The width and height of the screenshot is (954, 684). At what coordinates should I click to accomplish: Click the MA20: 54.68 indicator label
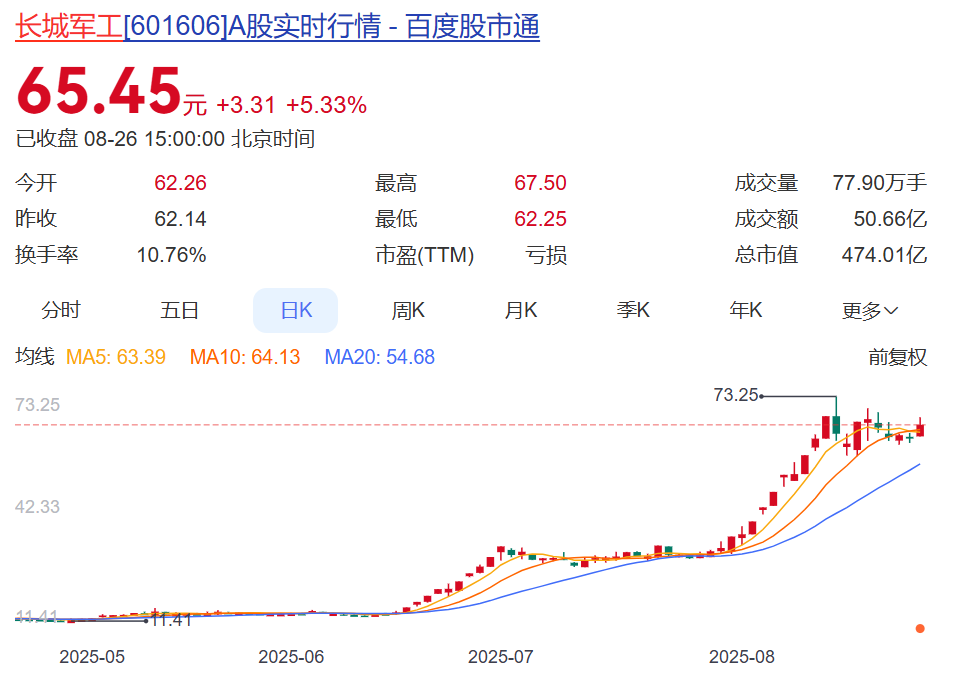[380, 357]
